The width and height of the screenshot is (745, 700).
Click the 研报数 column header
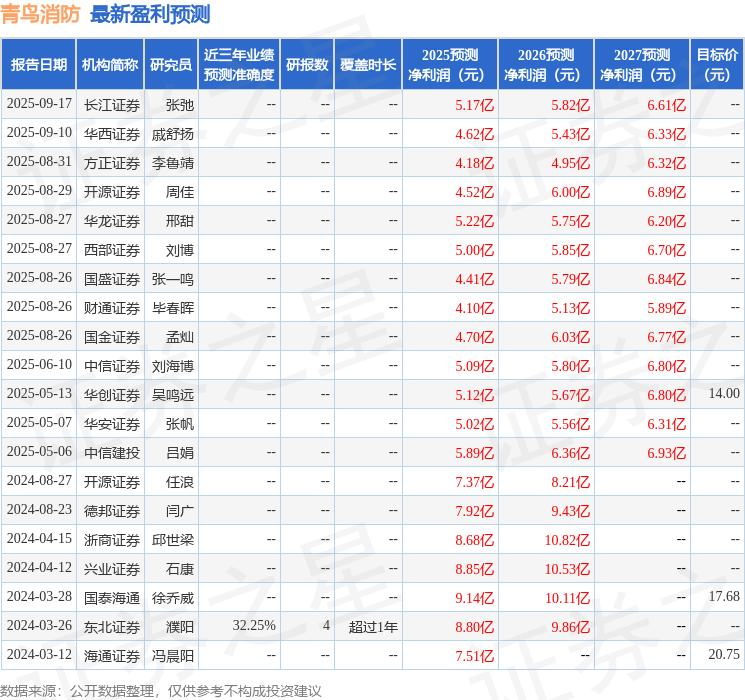pyautogui.click(x=307, y=65)
